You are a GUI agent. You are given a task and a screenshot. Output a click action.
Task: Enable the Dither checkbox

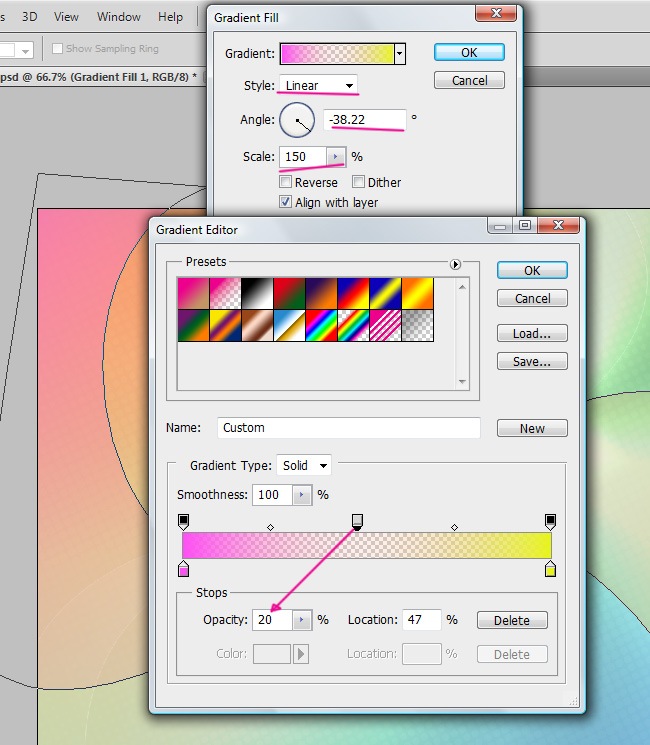coord(358,183)
